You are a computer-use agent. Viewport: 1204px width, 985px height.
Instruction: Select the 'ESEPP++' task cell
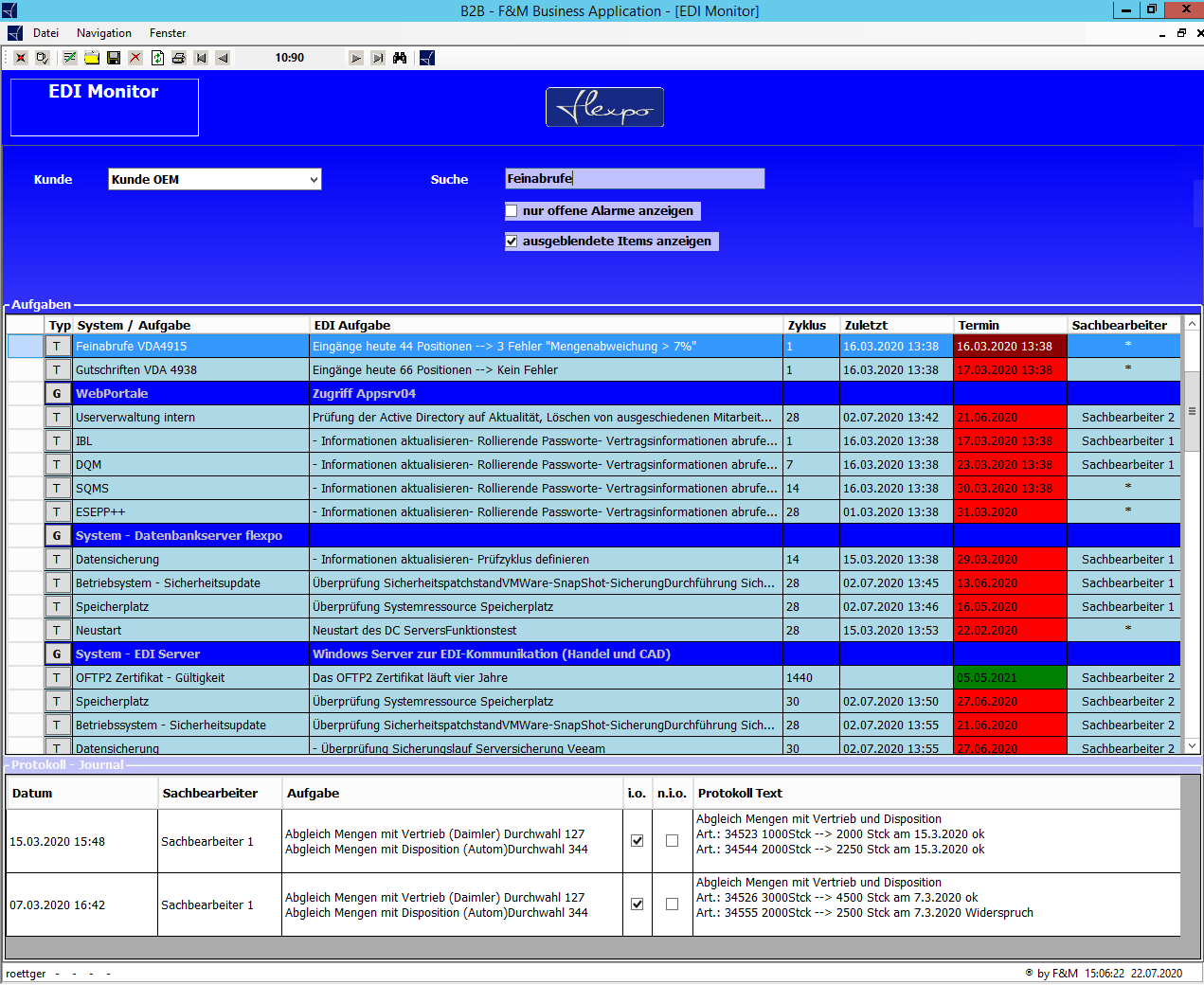coord(191,512)
